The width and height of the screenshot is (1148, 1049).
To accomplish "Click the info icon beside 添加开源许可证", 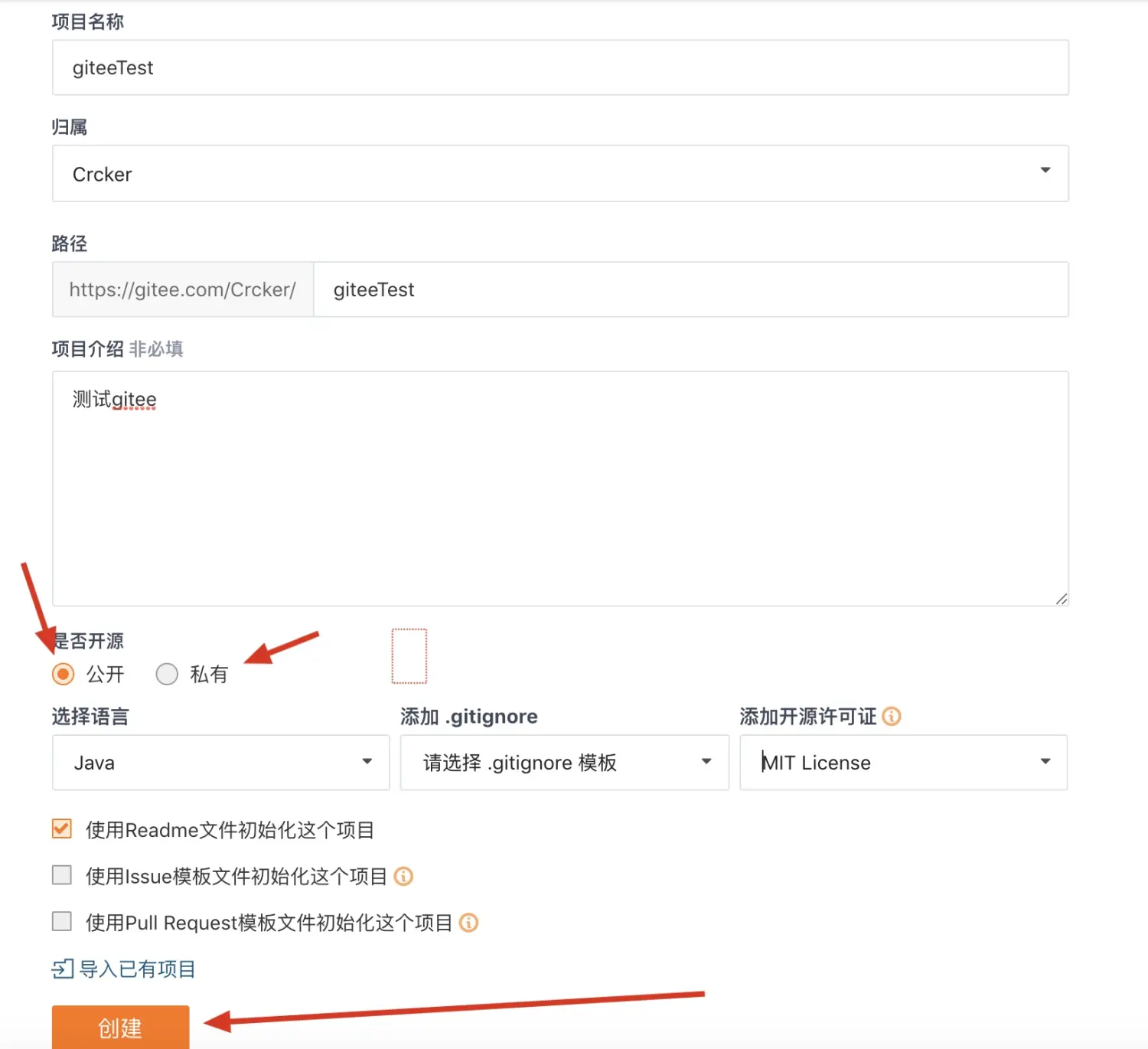I will point(892,716).
